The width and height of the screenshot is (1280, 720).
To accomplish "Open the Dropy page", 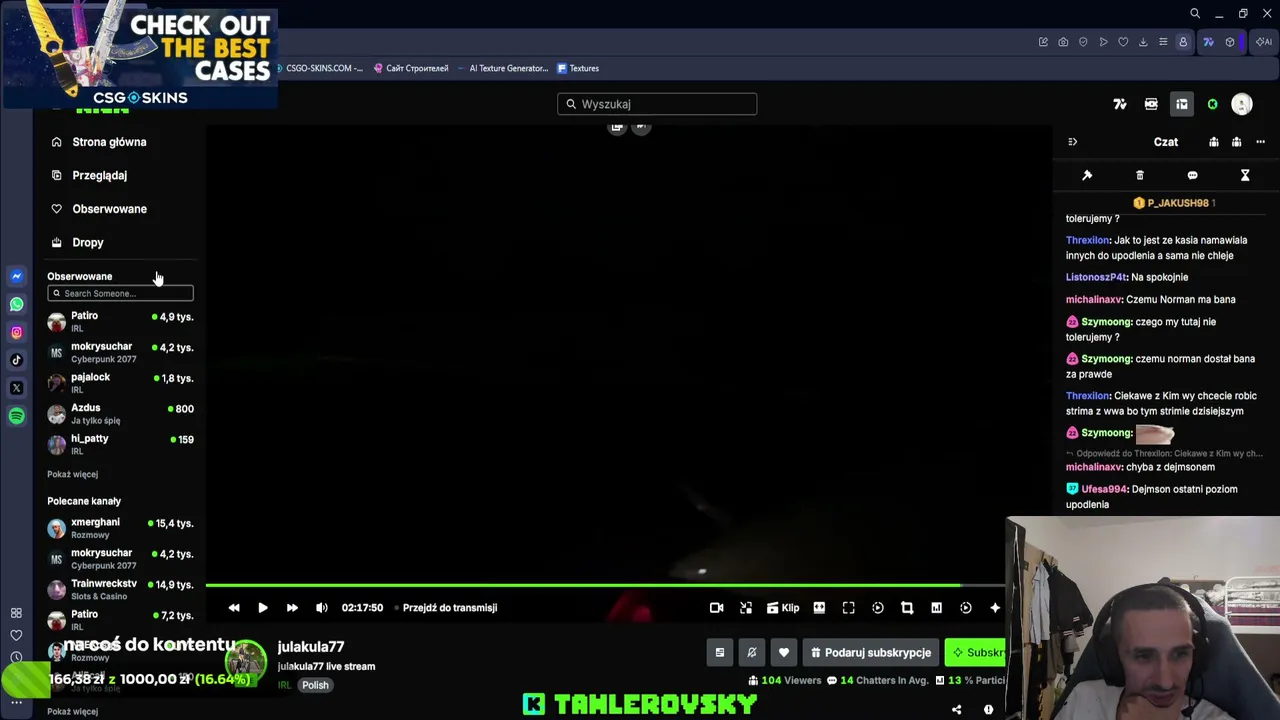I will (x=78, y=242).
